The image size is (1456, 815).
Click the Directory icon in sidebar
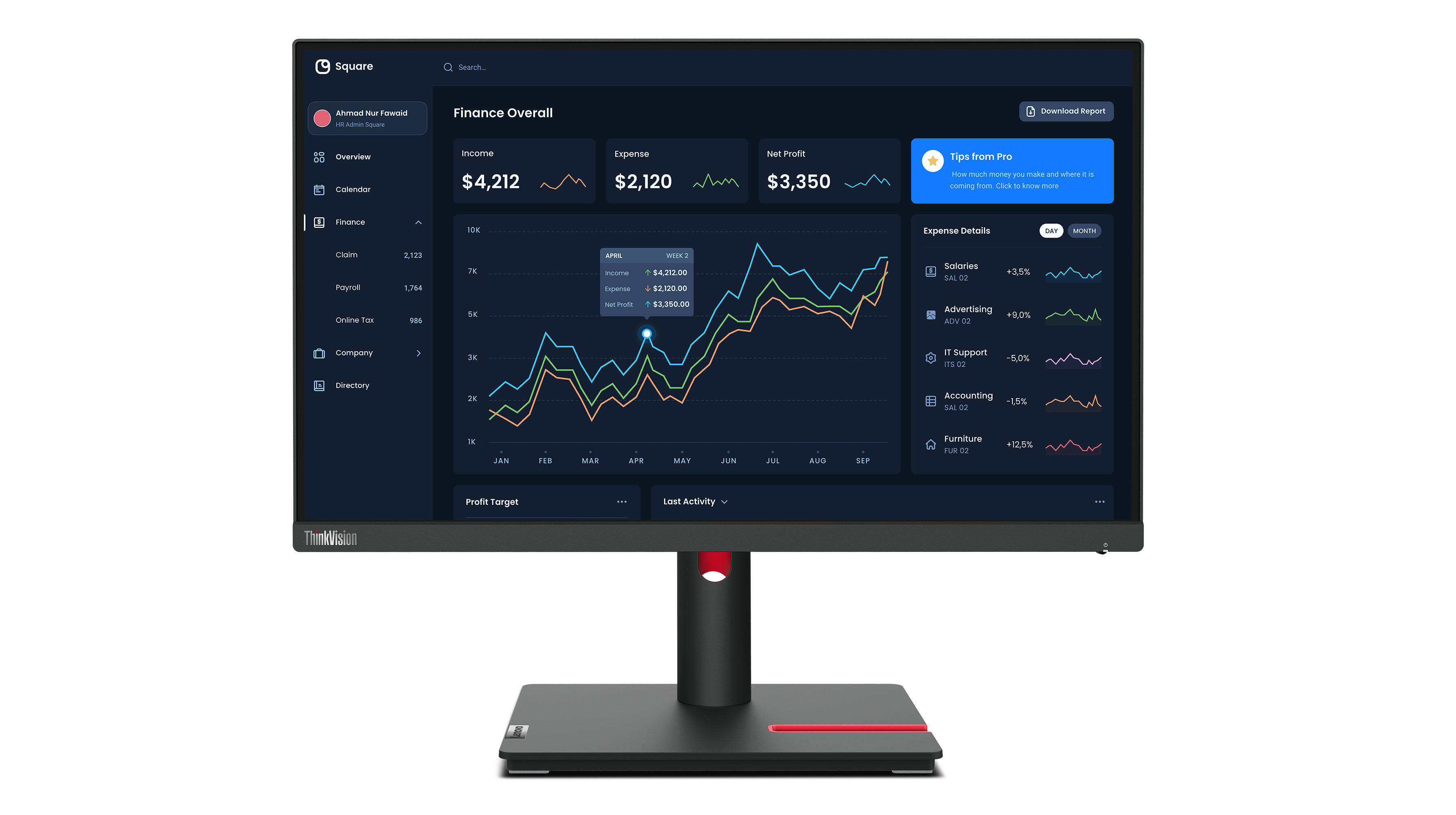pyautogui.click(x=319, y=385)
